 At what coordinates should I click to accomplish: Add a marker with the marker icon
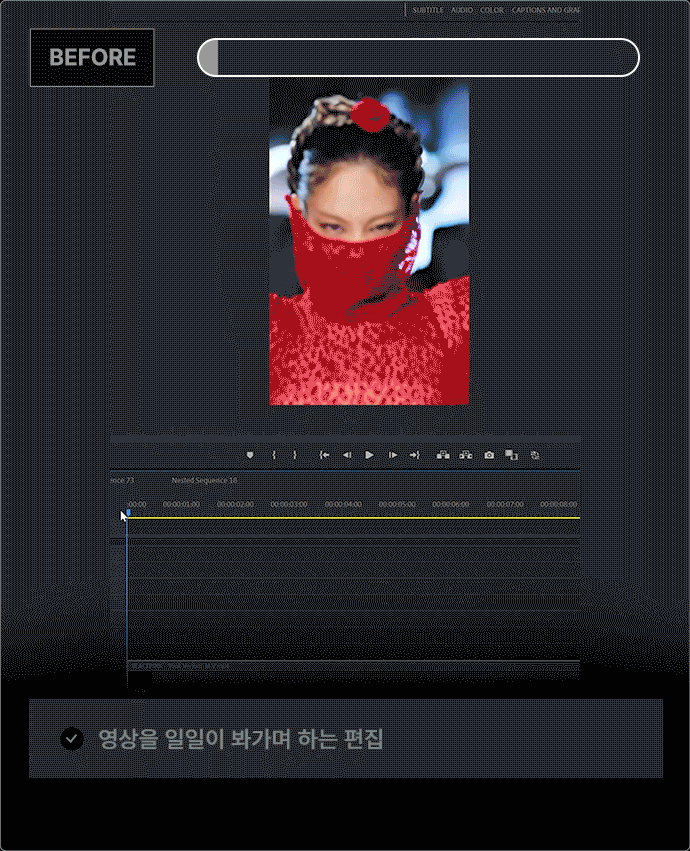[250, 455]
